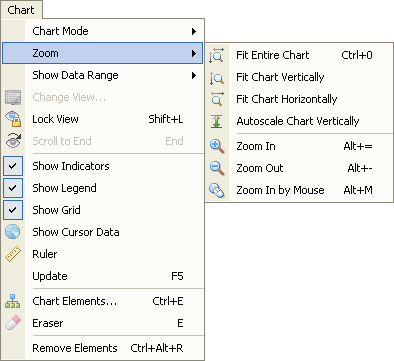The image size is (394, 361).
Task: Activate the Eraser tool entry
Action: point(103,323)
